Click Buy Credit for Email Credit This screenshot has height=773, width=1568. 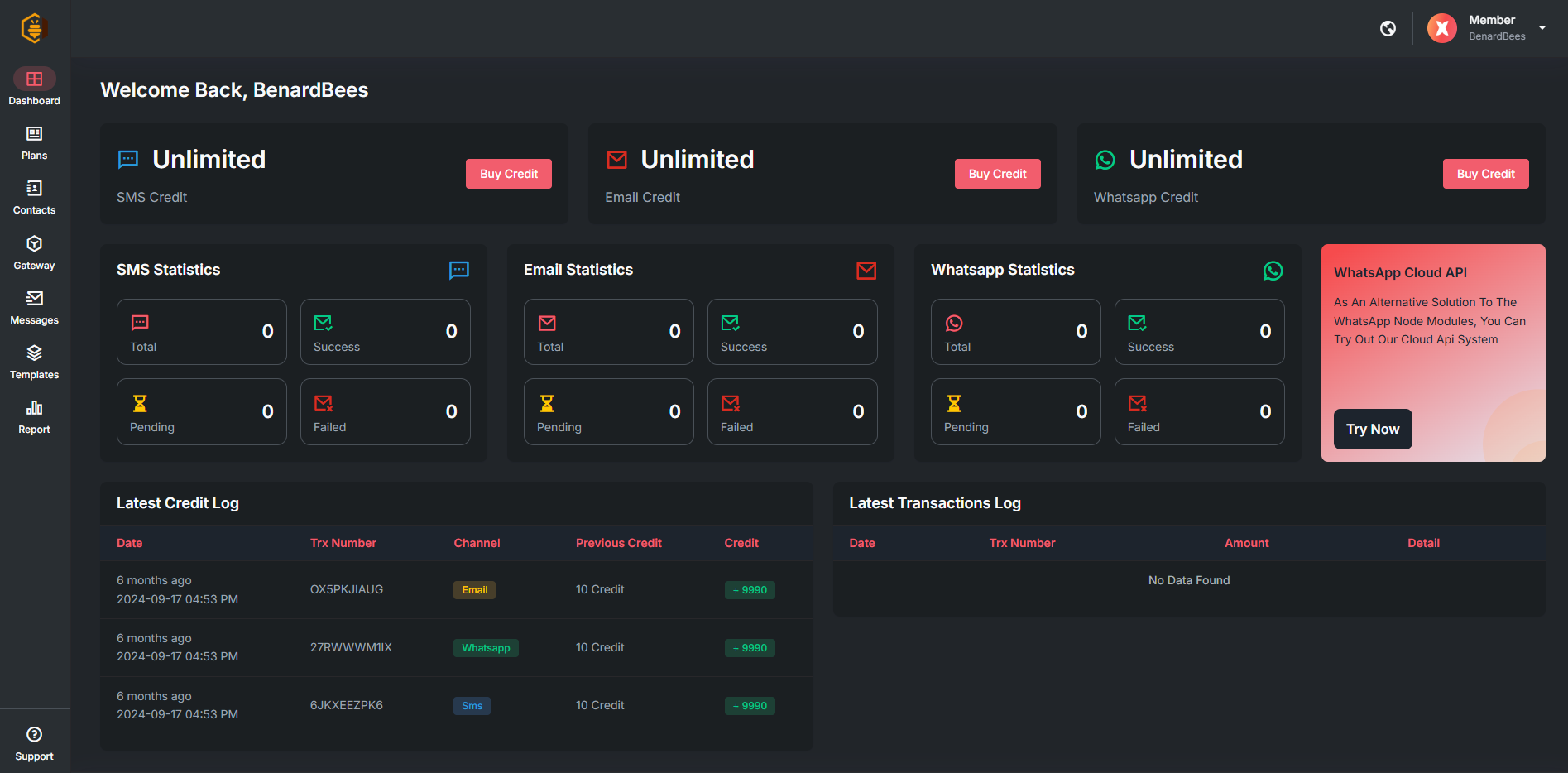pyautogui.click(x=998, y=174)
